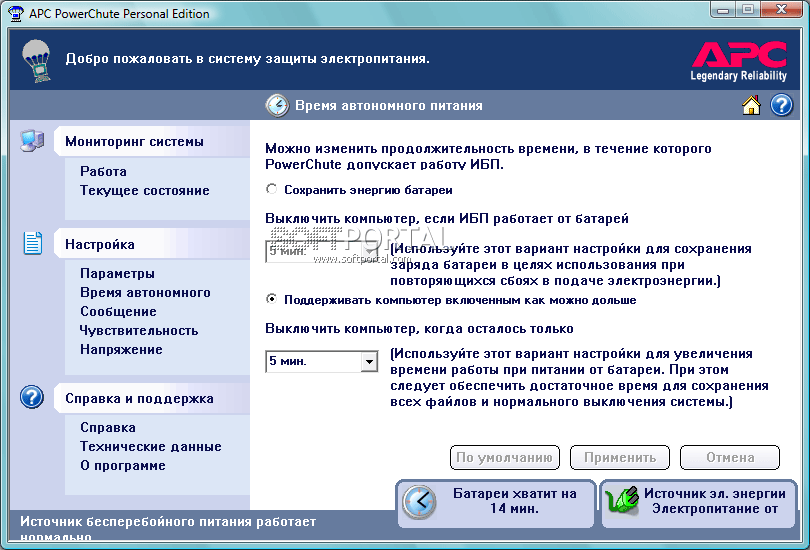Click the Применить button
810x550 pixels.
(620, 458)
